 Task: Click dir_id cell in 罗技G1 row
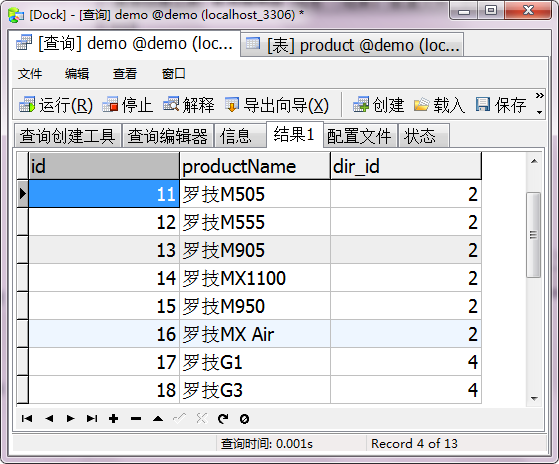(x=406, y=362)
